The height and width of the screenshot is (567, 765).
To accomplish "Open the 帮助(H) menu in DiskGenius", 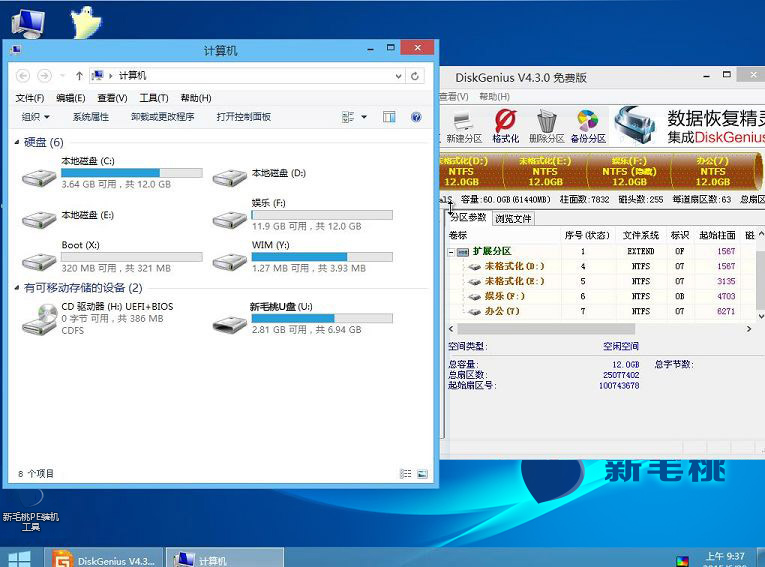I will click(x=494, y=97).
